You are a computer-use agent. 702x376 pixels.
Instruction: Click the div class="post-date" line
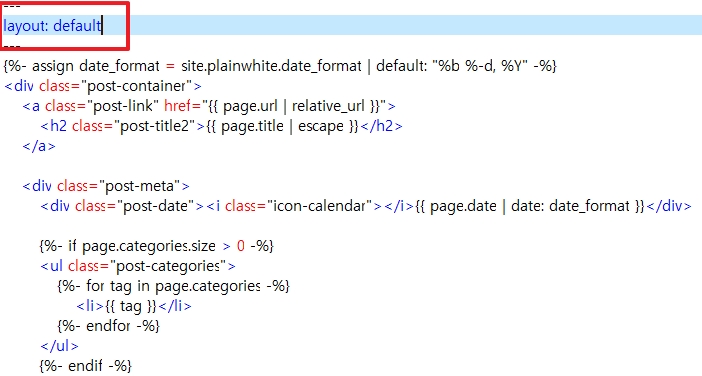366,206
